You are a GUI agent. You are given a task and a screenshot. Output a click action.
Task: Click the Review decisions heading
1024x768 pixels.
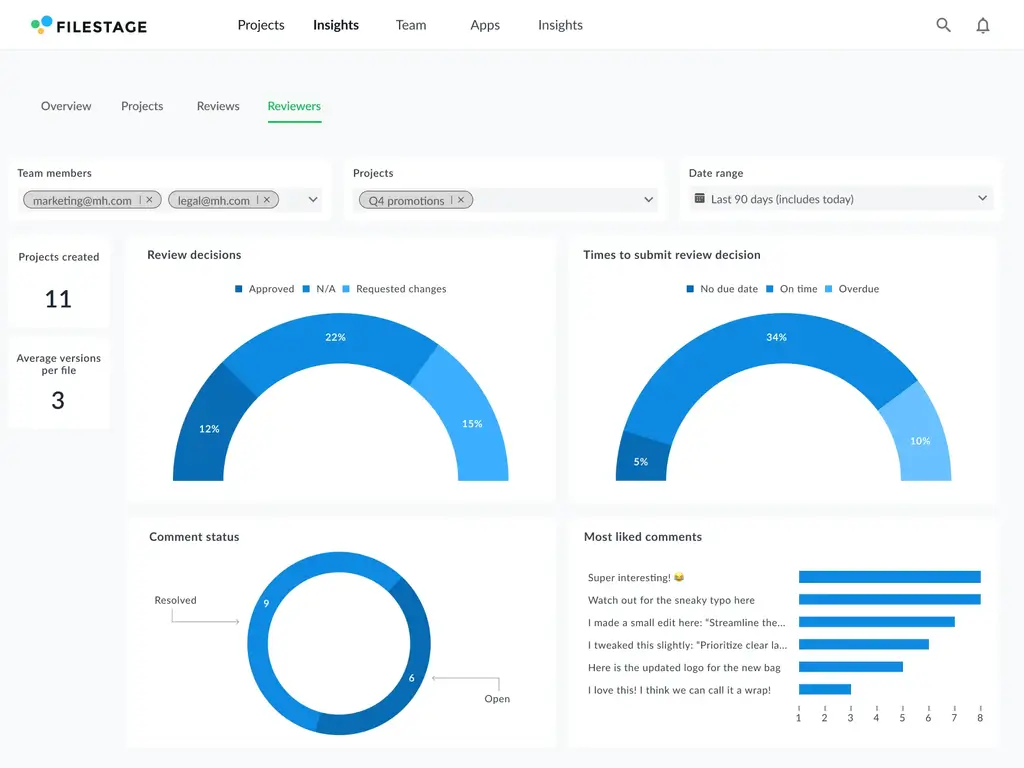[x=194, y=255]
